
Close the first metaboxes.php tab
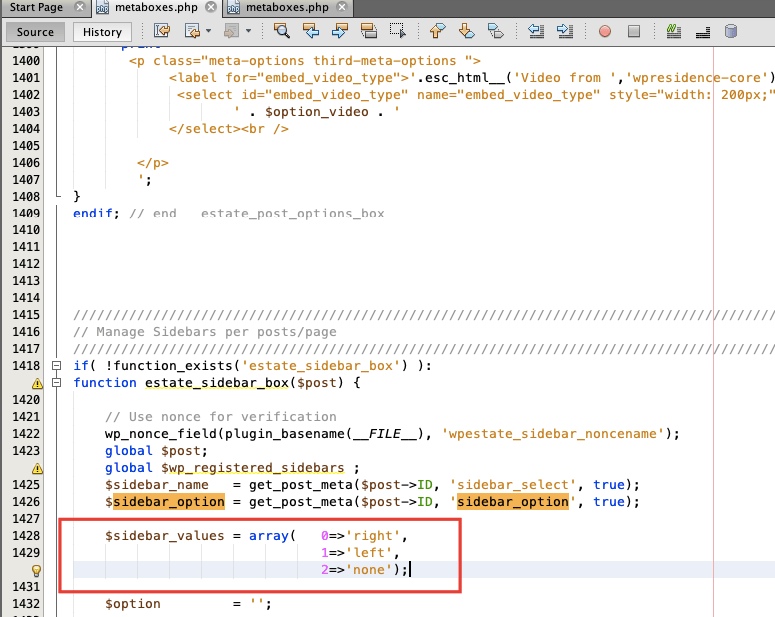(x=211, y=7)
